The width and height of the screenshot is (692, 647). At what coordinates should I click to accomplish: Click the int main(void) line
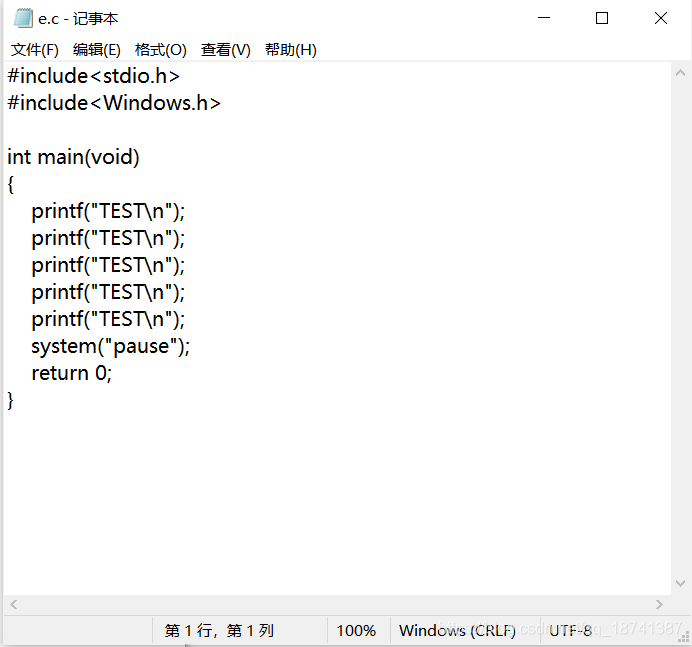pos(73,157)
